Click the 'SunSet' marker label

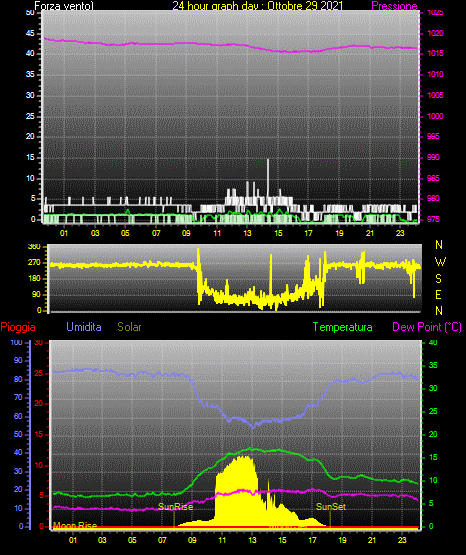[330, 507]
